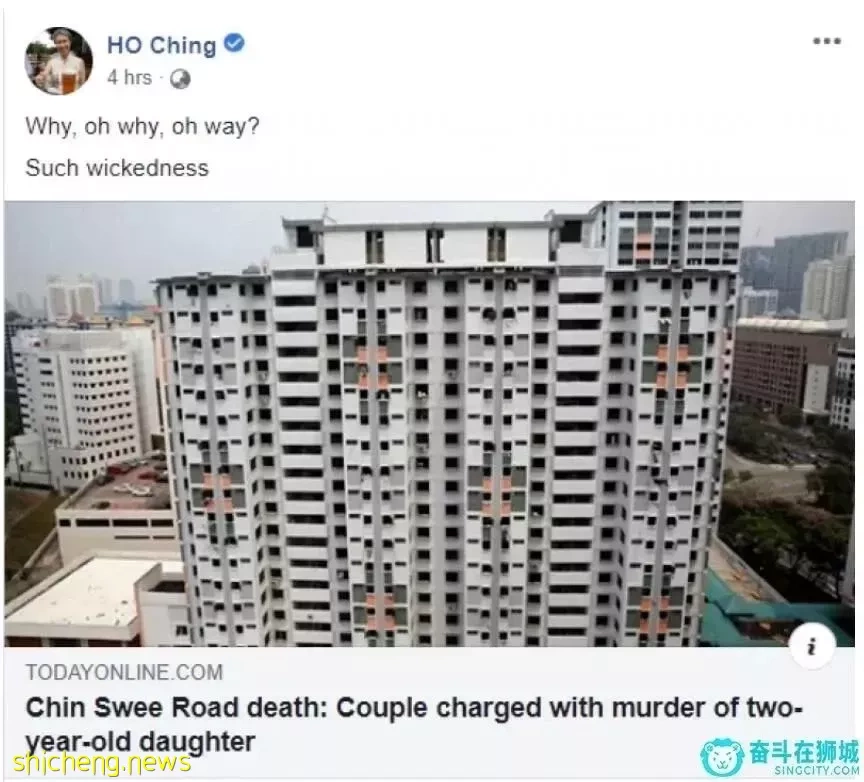Click the public globe privacy icon
Viewport: 864px width, 782px height.
(180, 79)
